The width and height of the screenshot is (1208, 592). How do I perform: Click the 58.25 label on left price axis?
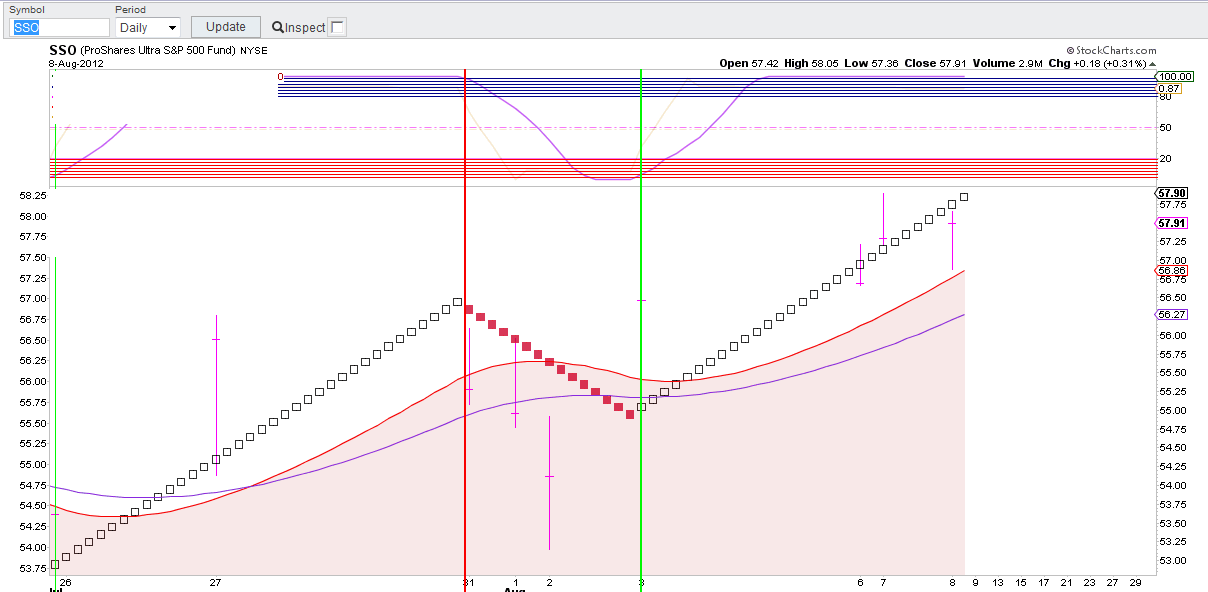click(x=32, y=196)
